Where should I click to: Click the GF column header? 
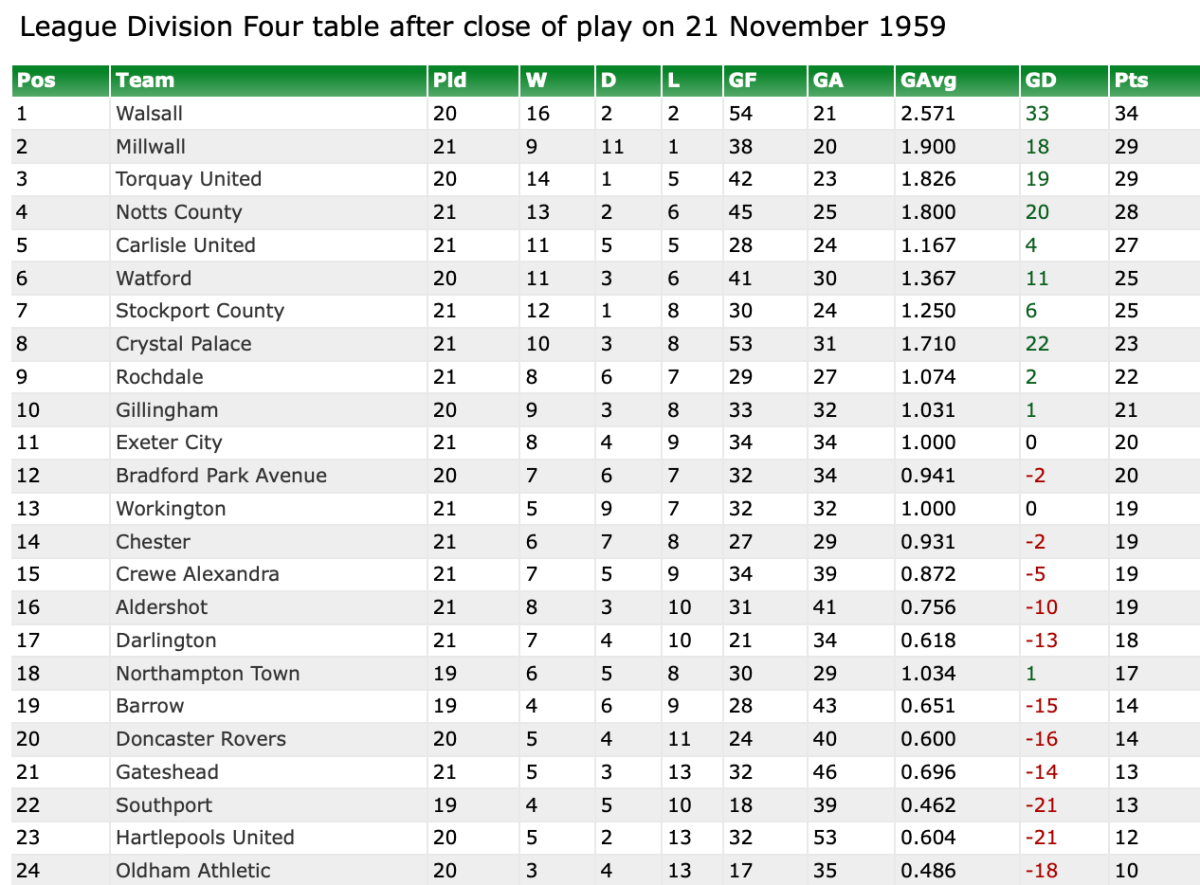(743, 81)
